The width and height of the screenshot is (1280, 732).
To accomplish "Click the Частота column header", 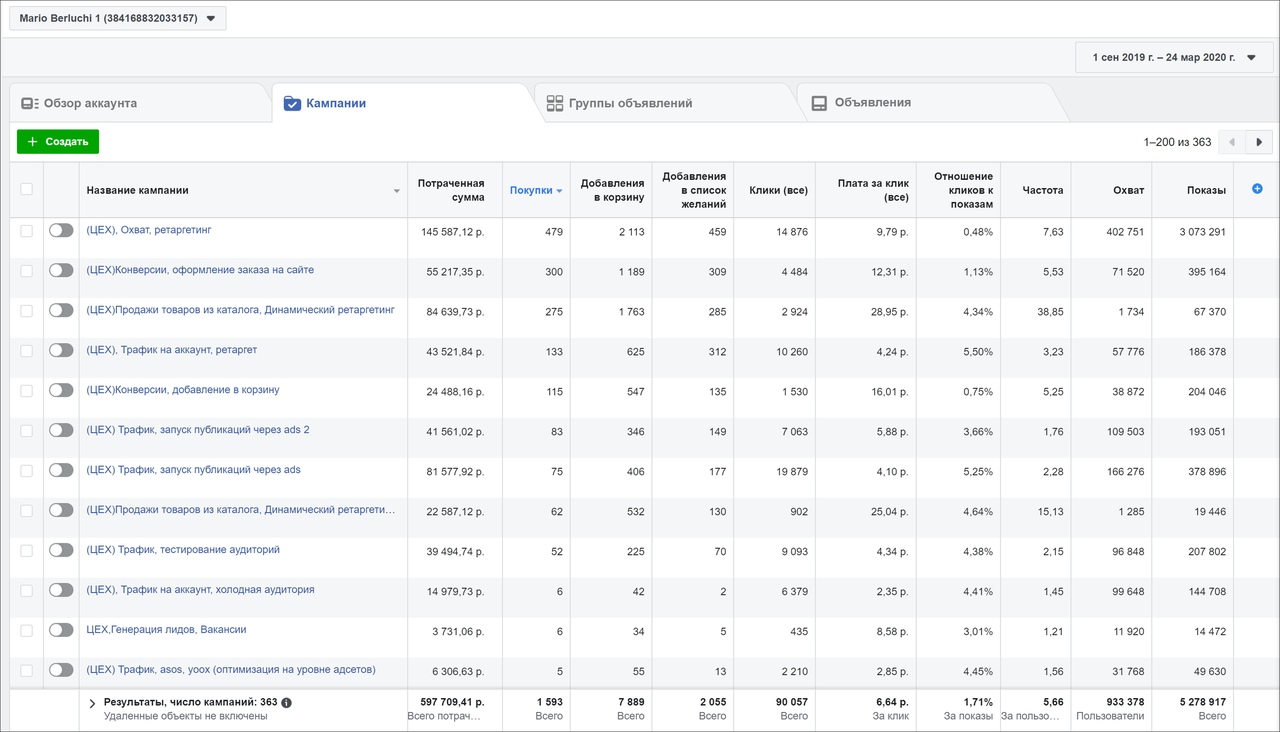I will (x=1043, y=190).
